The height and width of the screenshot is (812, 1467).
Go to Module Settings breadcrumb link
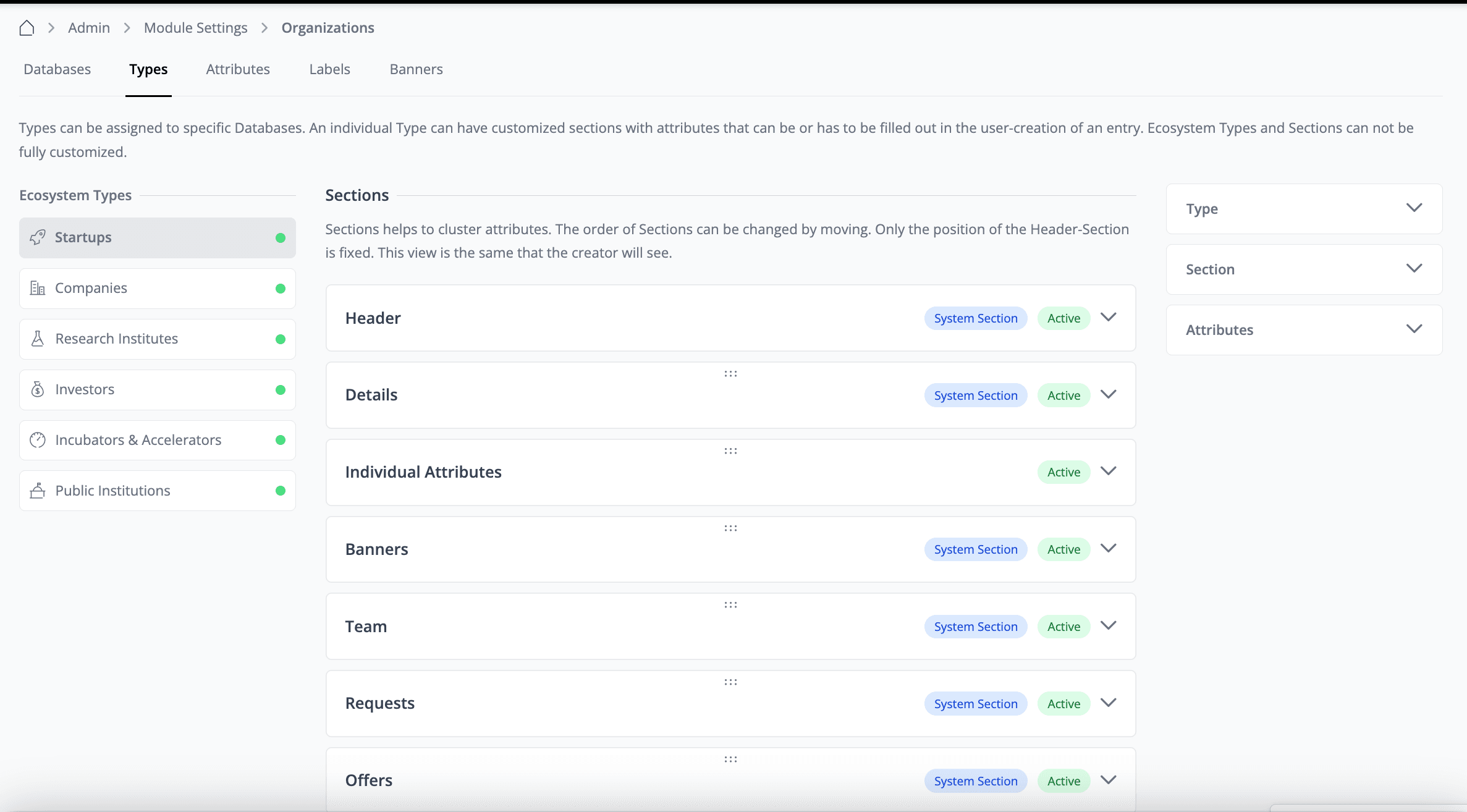pos(195,28)
